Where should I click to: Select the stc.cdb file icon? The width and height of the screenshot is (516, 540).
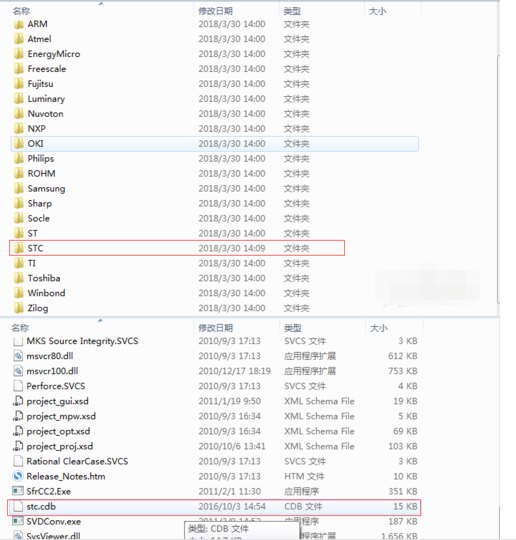pos(18,506)
